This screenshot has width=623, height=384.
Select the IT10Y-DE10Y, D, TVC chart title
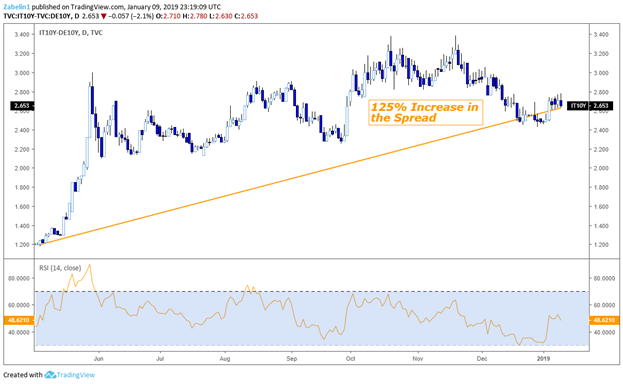pyautogui.click(x=71, y=33)
